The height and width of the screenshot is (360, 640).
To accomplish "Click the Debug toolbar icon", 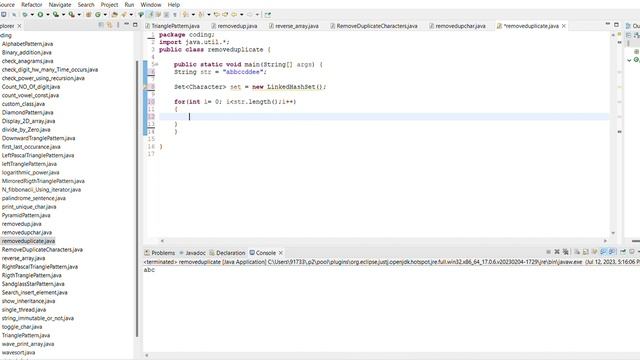I will [x=25, y=14].
